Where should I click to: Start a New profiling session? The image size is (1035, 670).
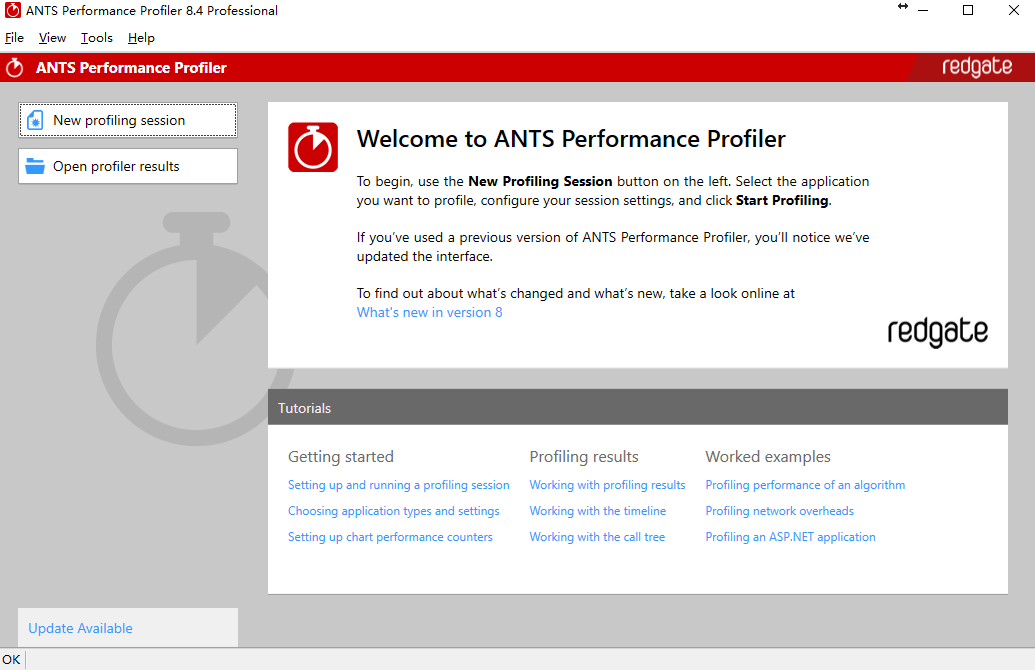[127, 120]
